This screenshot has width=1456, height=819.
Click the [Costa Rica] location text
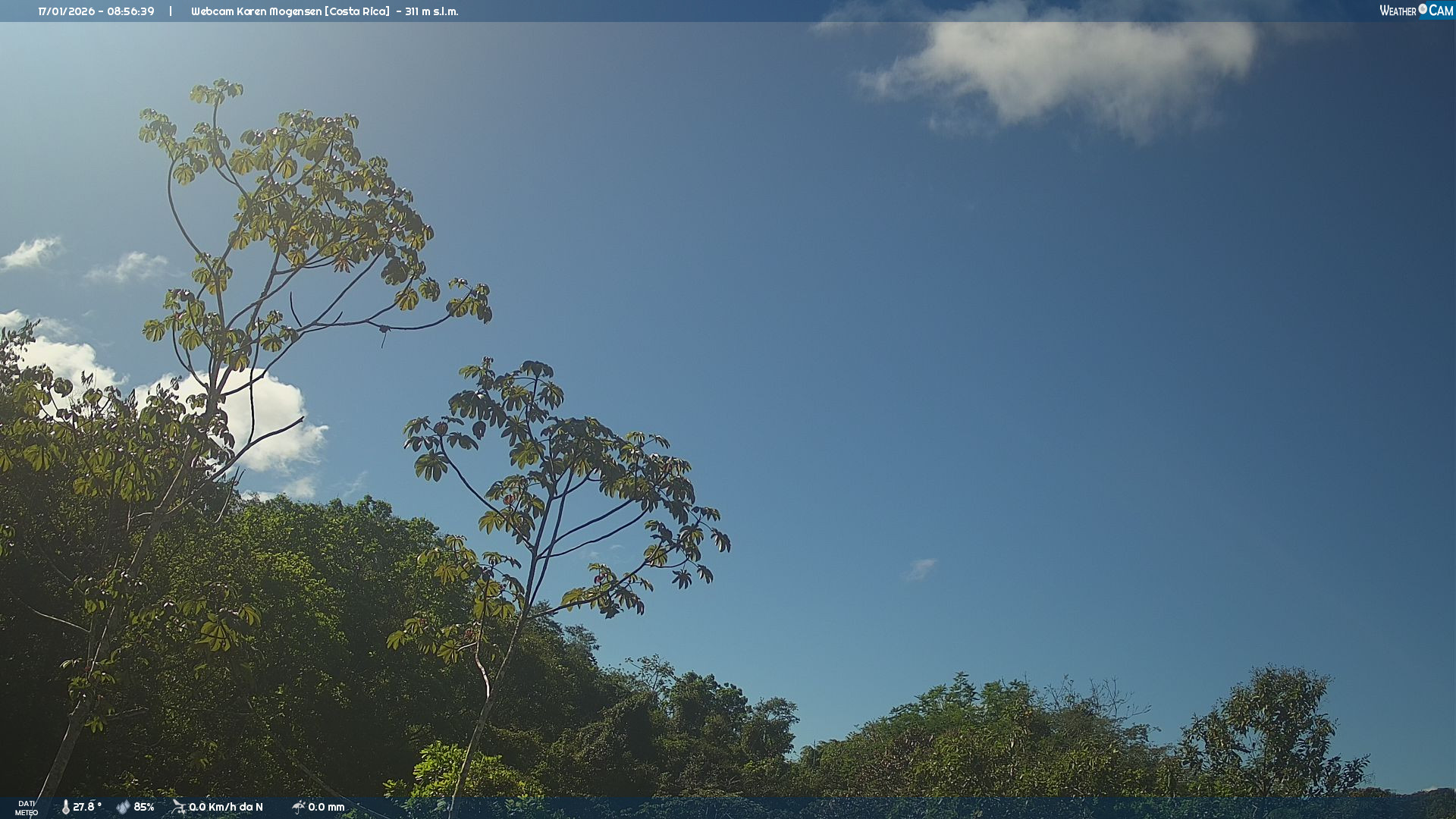click(x=357, y=11)
